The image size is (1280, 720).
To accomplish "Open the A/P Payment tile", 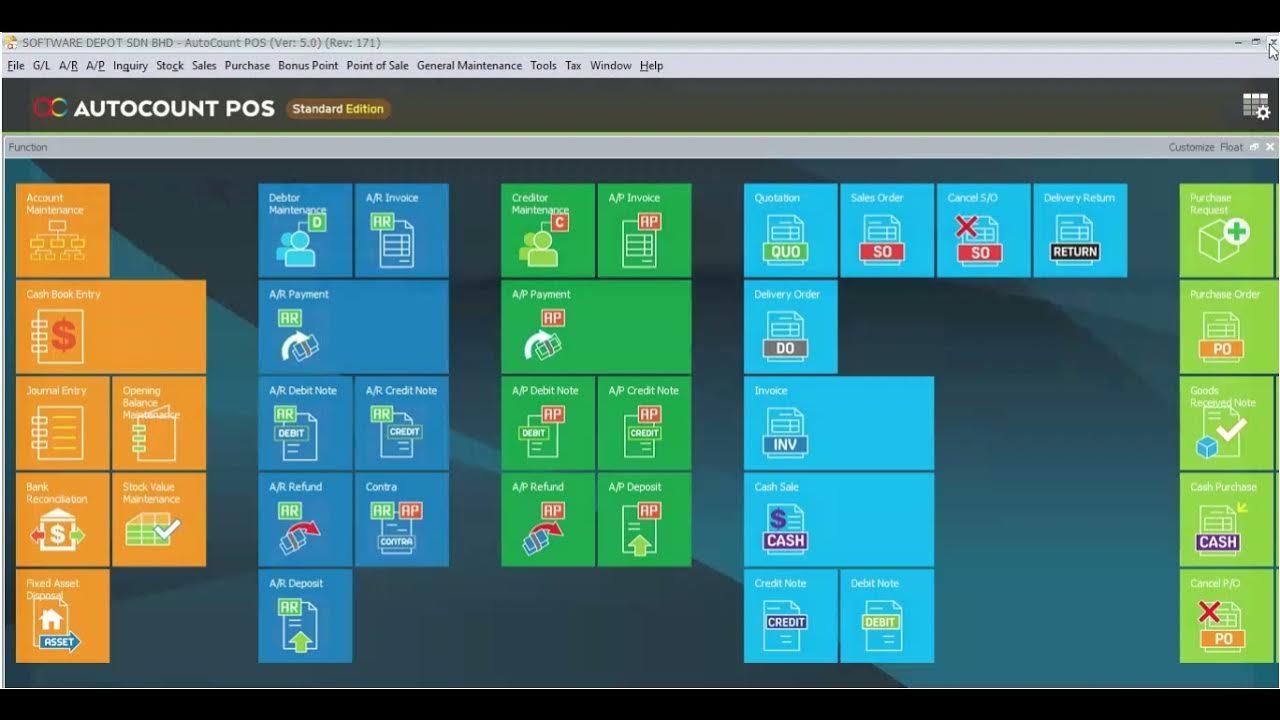I will pyautogui.click(x=596, y=326).
